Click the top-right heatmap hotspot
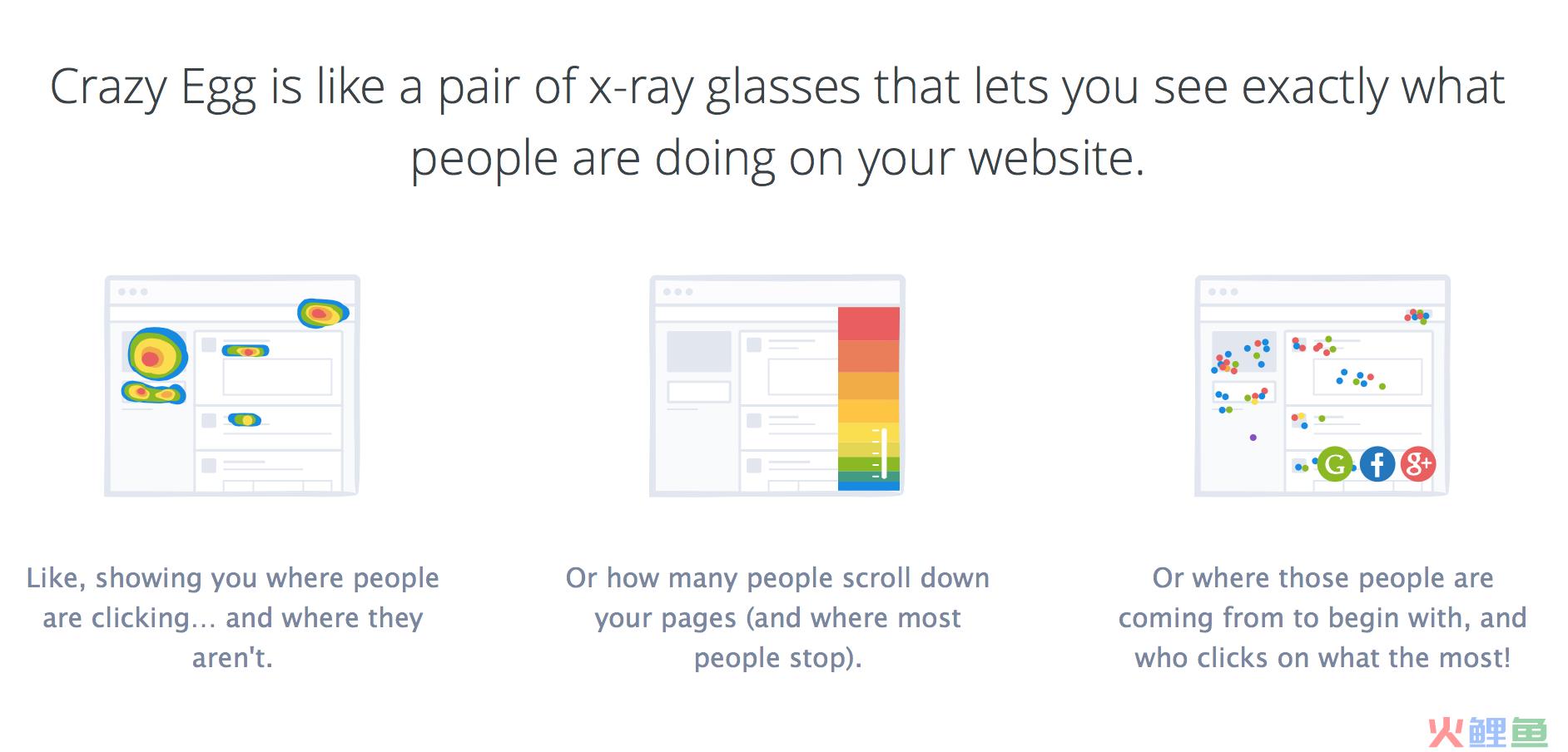 pos(323,313)
